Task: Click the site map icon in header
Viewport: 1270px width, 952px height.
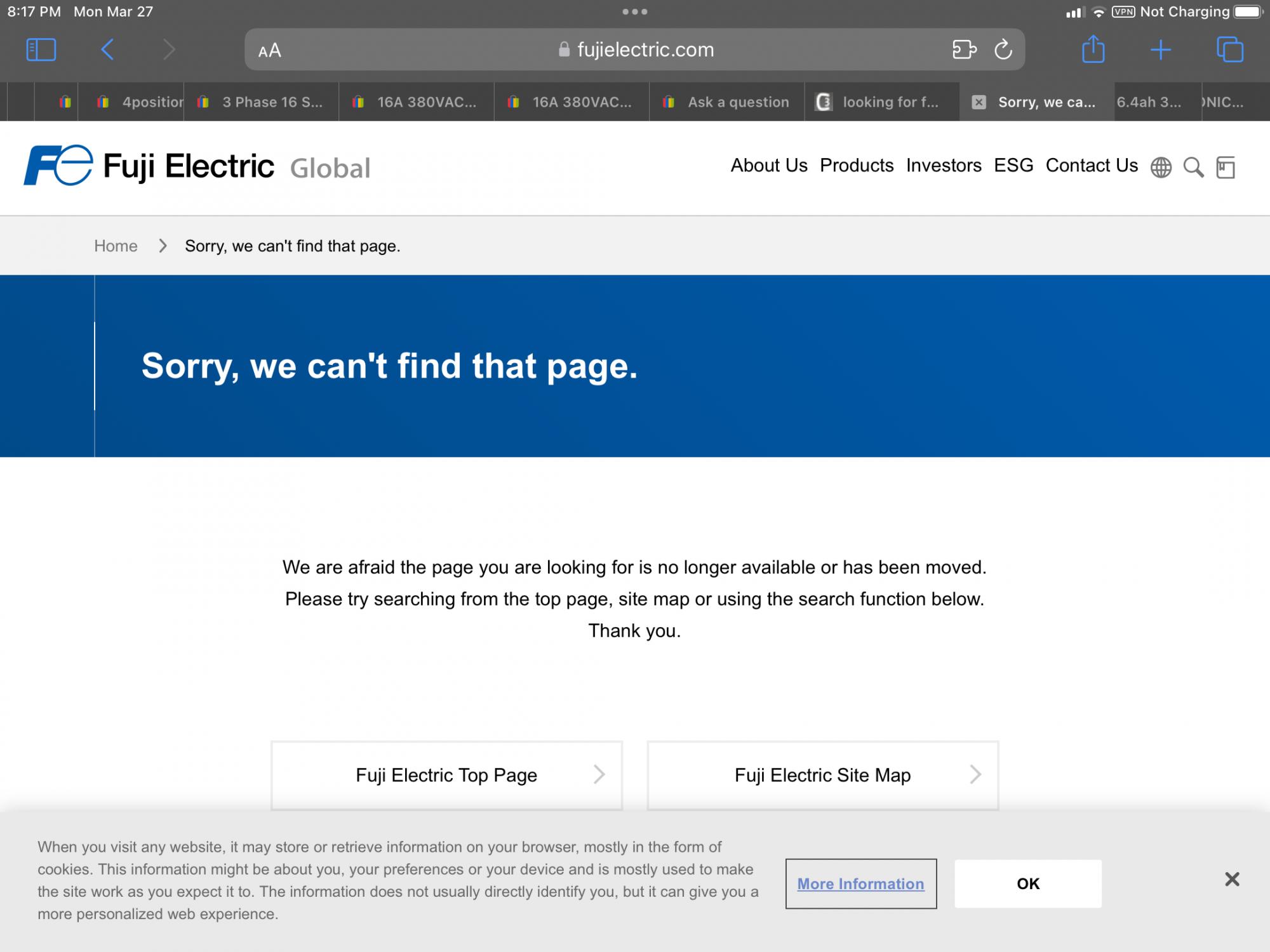Action: pyautogui.click(x=1226, y=168)
